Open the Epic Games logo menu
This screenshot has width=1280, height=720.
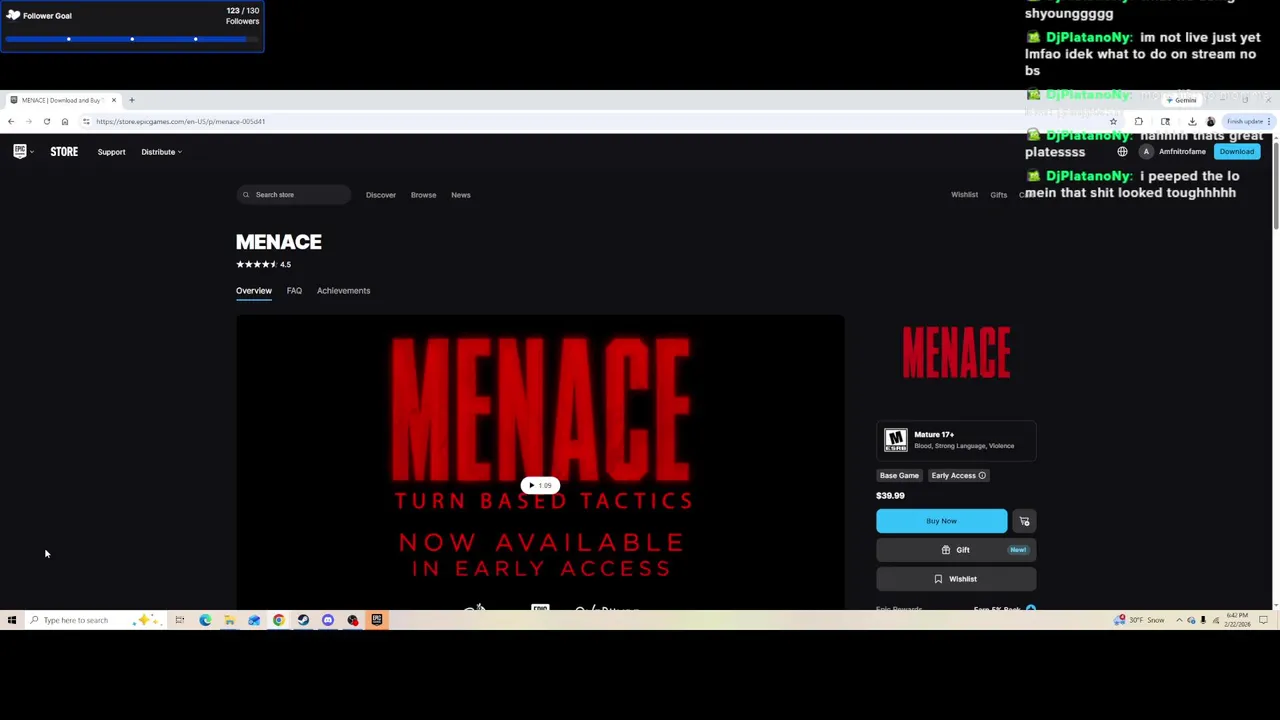tap(22, 152)
